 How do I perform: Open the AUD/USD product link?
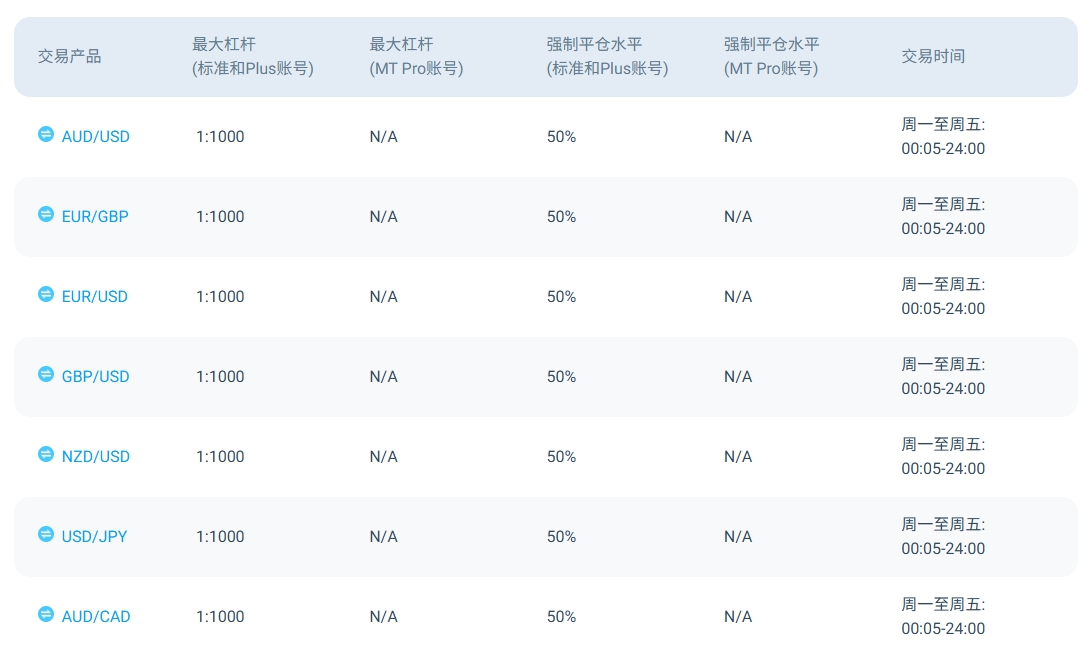coord(96,137)
